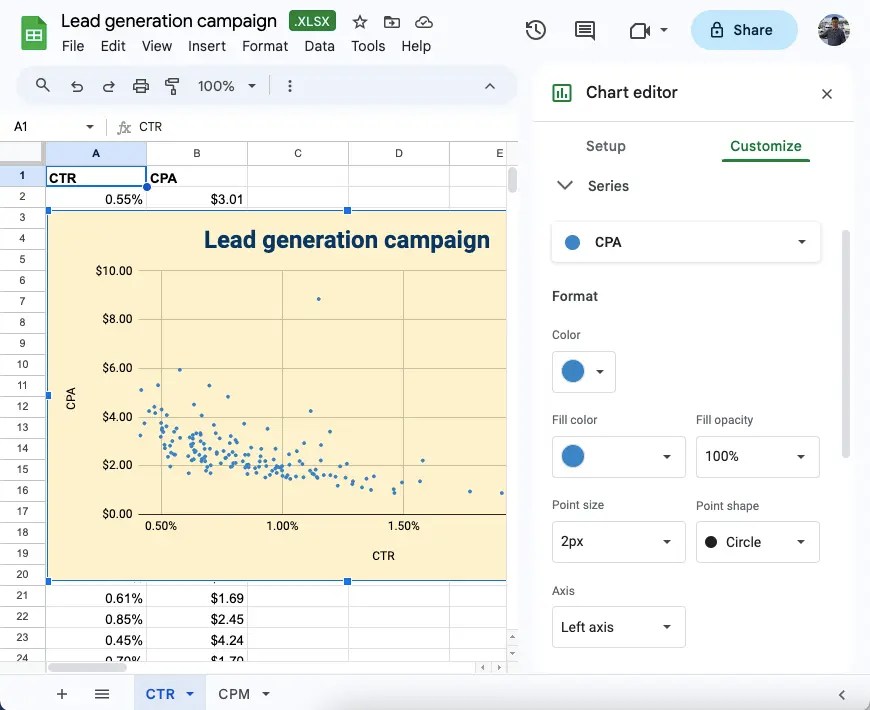Viewport: 870px width, 710px height.
Task: Click the Share button
Action: click(x=743, y=30)
